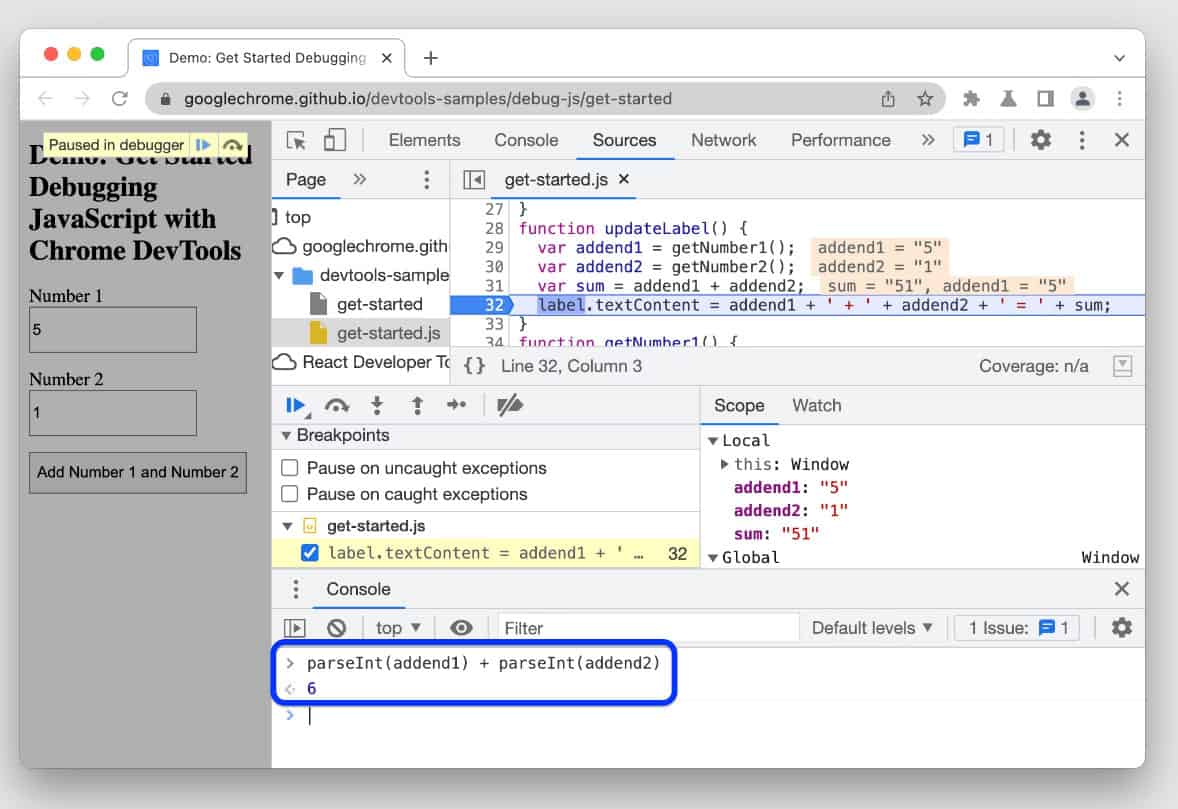Show more DevTools tabs chevron
This screenshot has width=1178, height=809.
point(928,140)
